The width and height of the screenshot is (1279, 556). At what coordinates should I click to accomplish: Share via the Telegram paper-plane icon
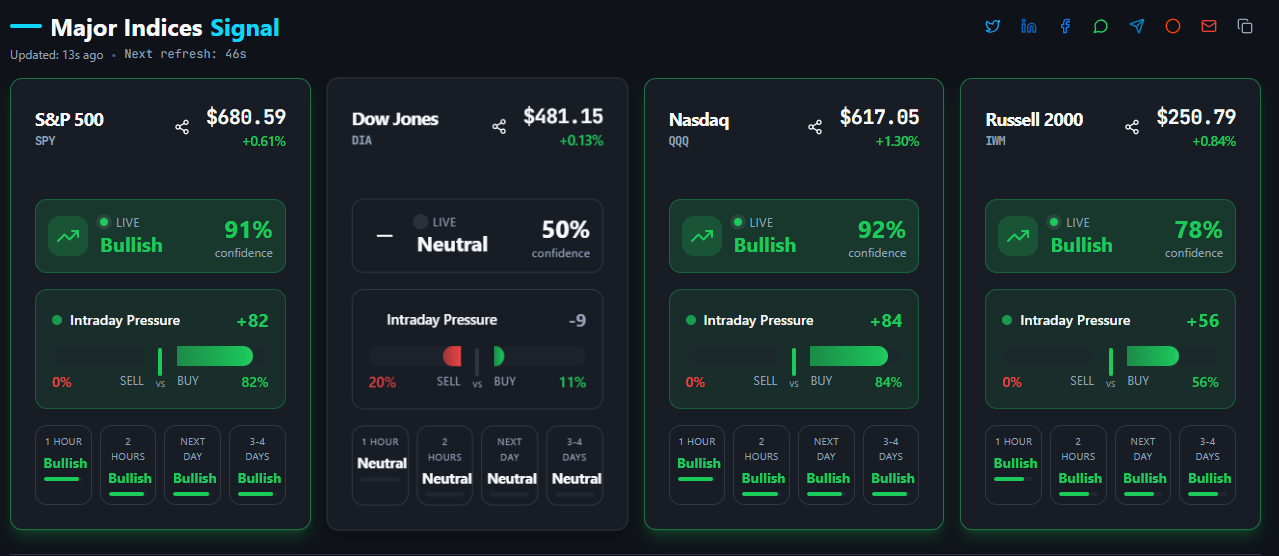[1137, 26]
